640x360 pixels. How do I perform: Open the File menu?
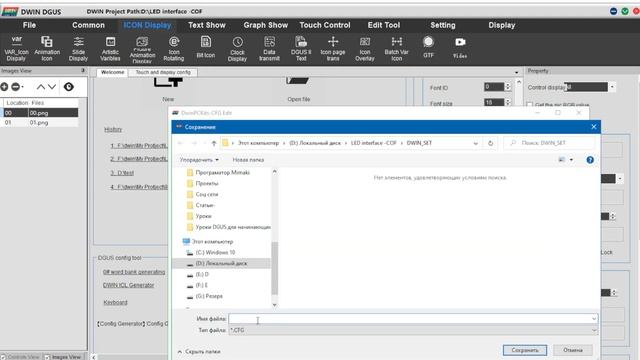tap(29, 25)
